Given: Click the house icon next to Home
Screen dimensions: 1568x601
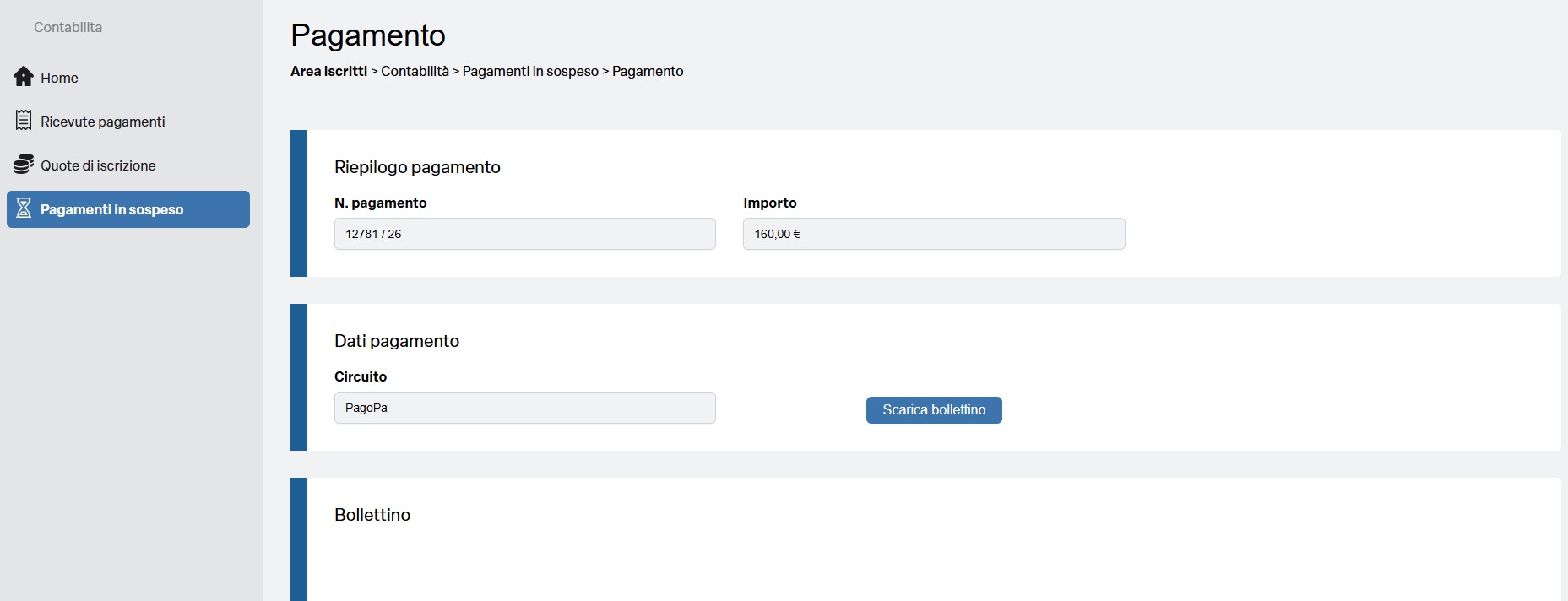Looking at the screenshot, I should click(24, 77).
